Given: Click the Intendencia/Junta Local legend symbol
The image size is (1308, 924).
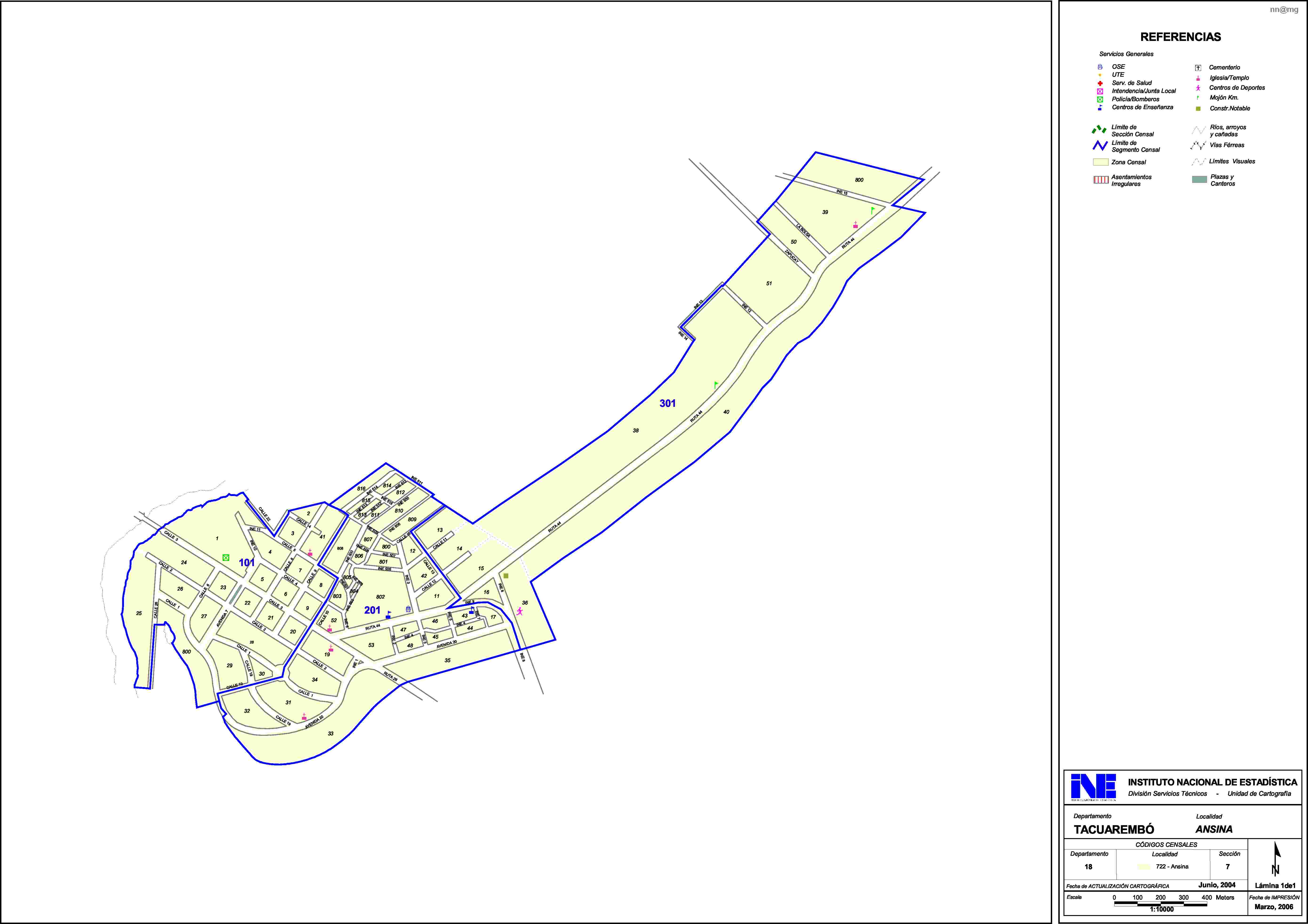Looking at the screenshot, I should pyautogui.click(x=1100, y=91).
